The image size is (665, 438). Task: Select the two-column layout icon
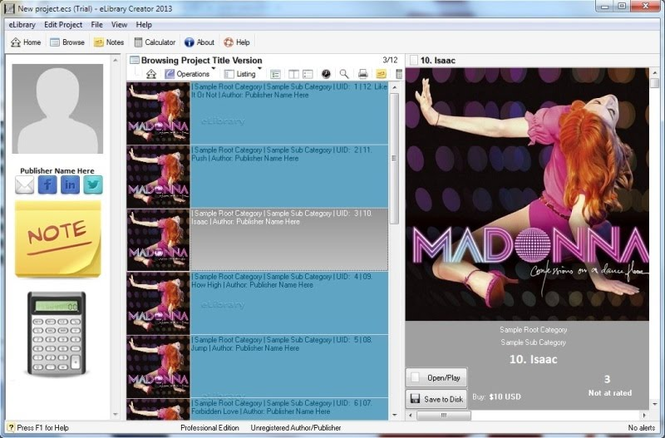click(293, 74)
